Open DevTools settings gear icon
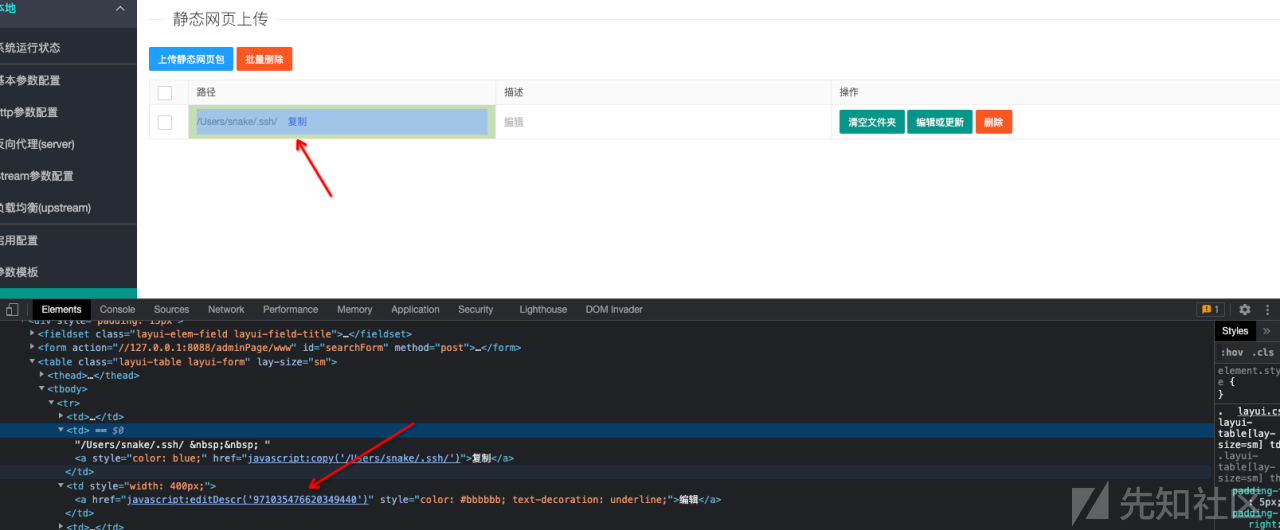 (x=1245, y=310)
